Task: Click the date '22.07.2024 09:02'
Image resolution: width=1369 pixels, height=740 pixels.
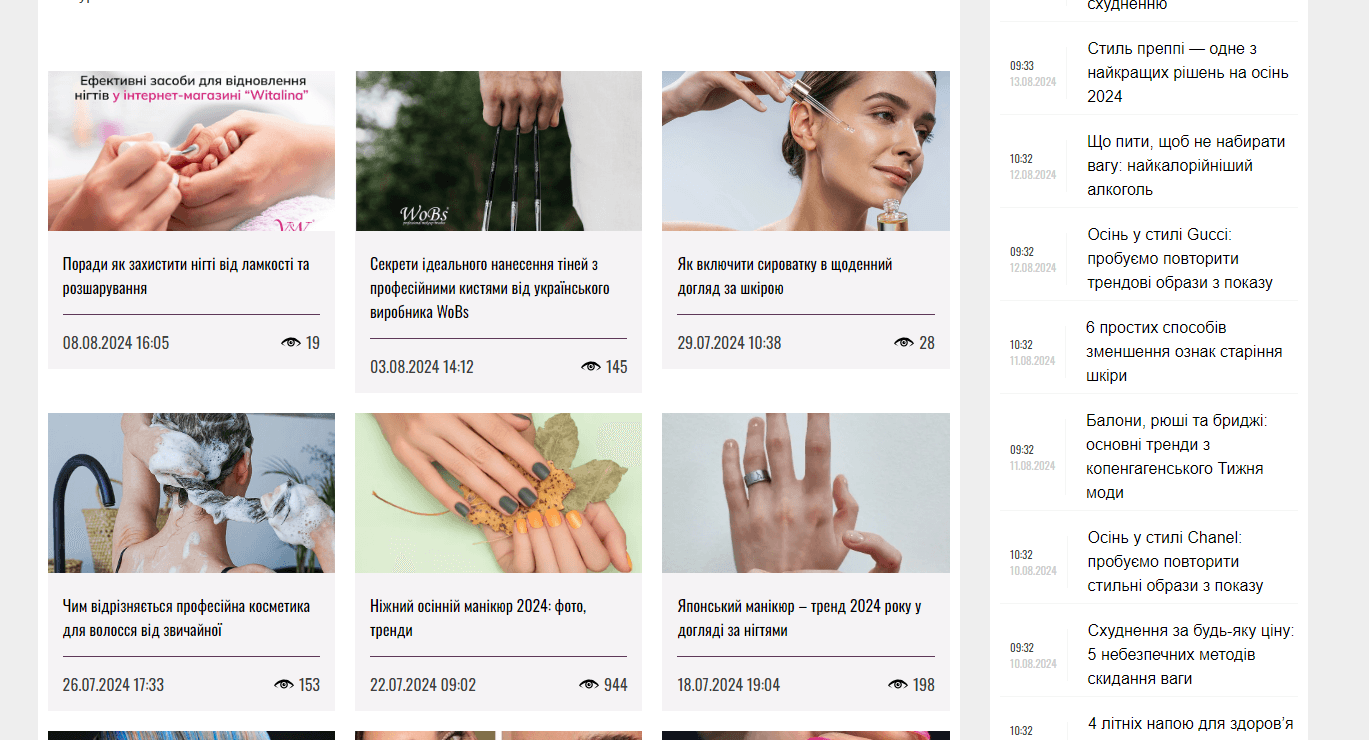Action: pyautogui.click(x=423, y=685)
